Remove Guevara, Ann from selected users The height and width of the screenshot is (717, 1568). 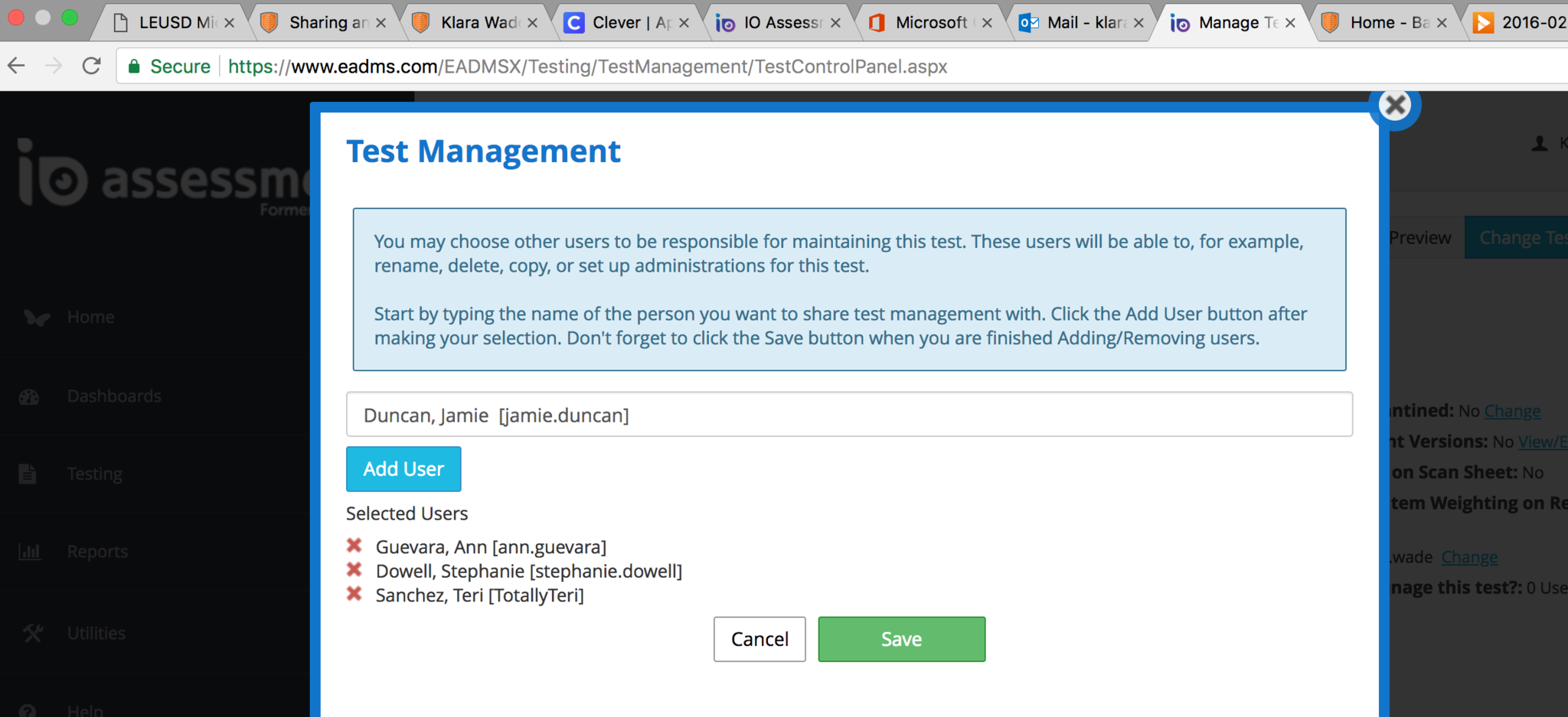tap(354, 546)
